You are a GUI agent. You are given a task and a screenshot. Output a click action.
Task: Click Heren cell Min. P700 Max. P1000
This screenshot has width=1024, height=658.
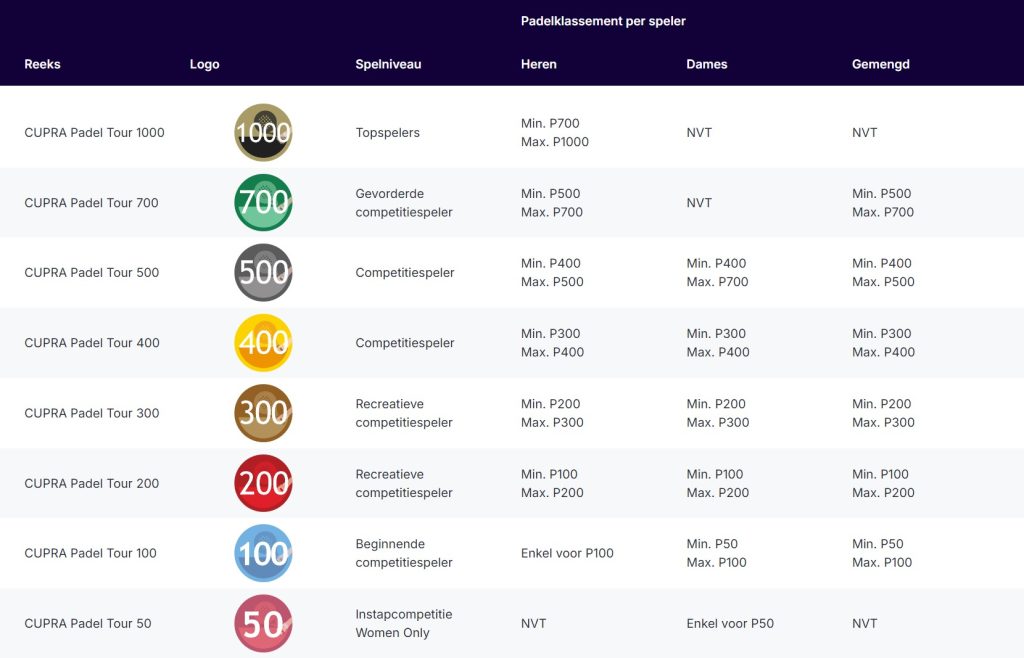[x=554, y=133]
